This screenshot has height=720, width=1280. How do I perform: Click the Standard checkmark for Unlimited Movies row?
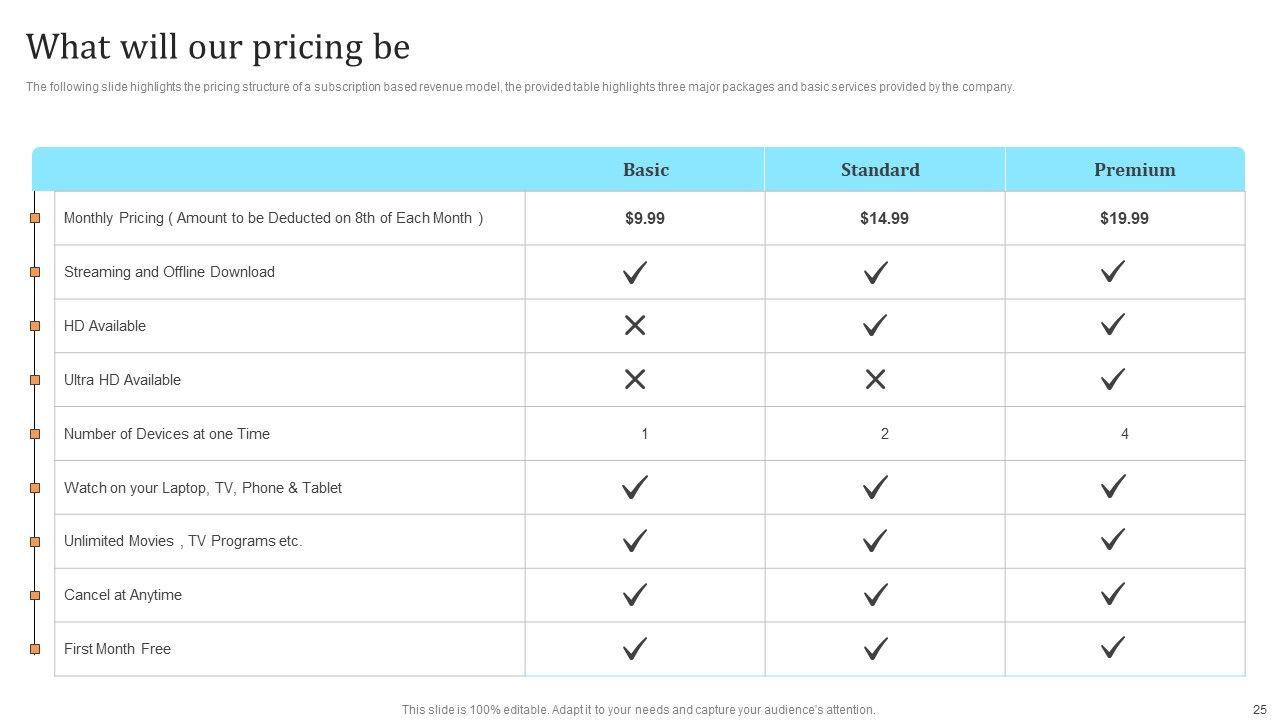click(875, 541)
